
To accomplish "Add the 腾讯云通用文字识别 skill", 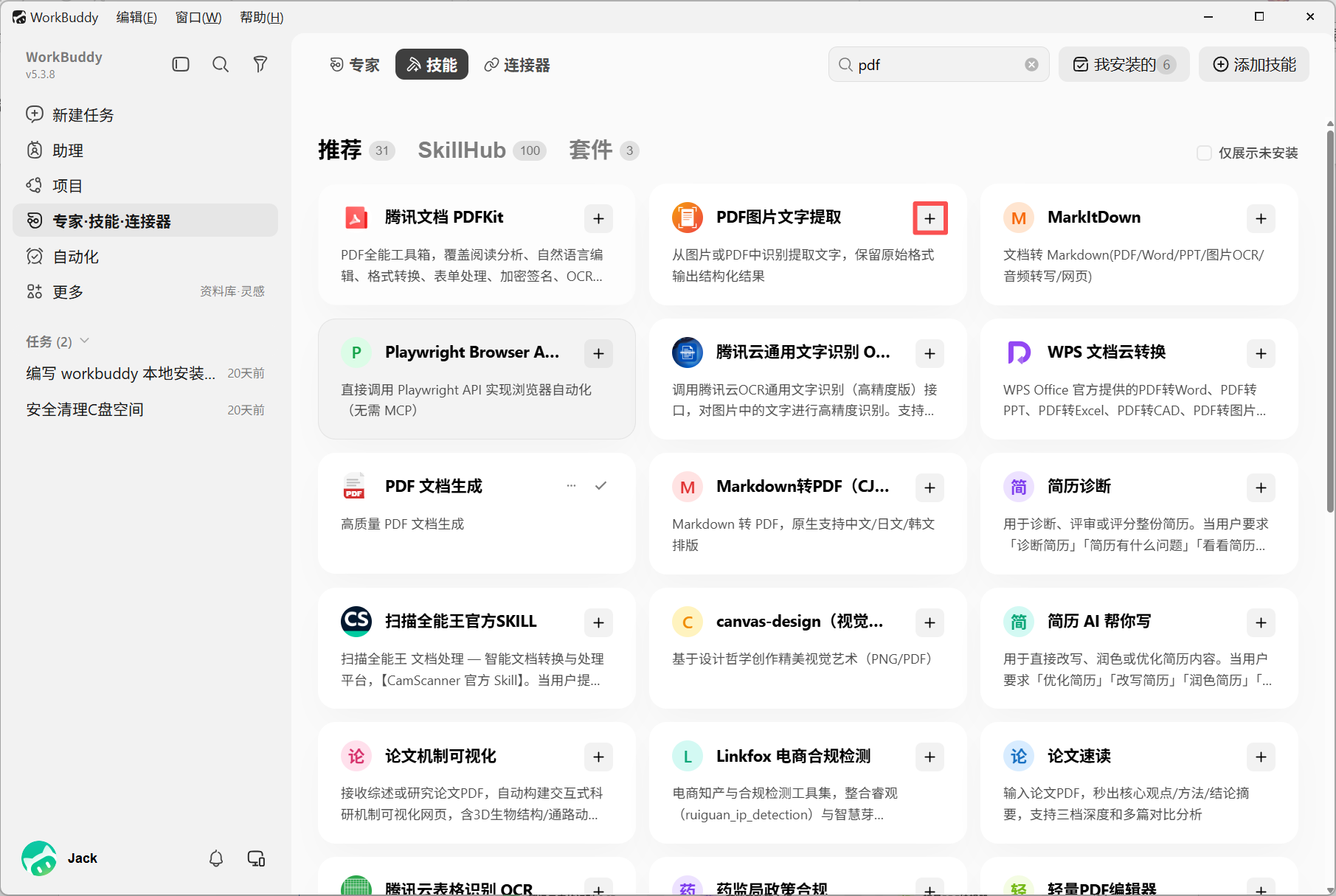I will 930,354.
